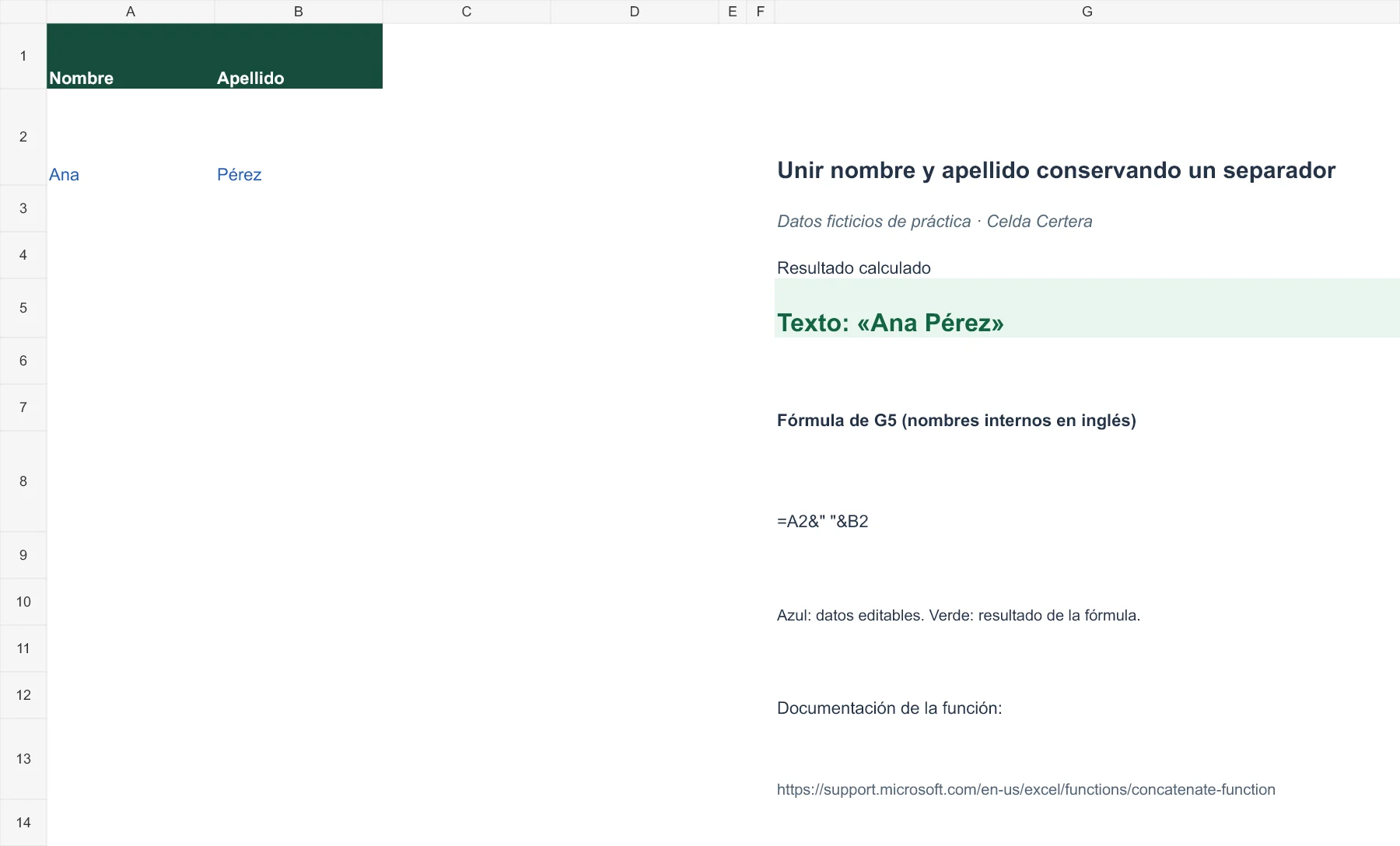The image size is (1400, 846).
Task: Select column C header
Action: pyautogui.click(x=467, y=12)
